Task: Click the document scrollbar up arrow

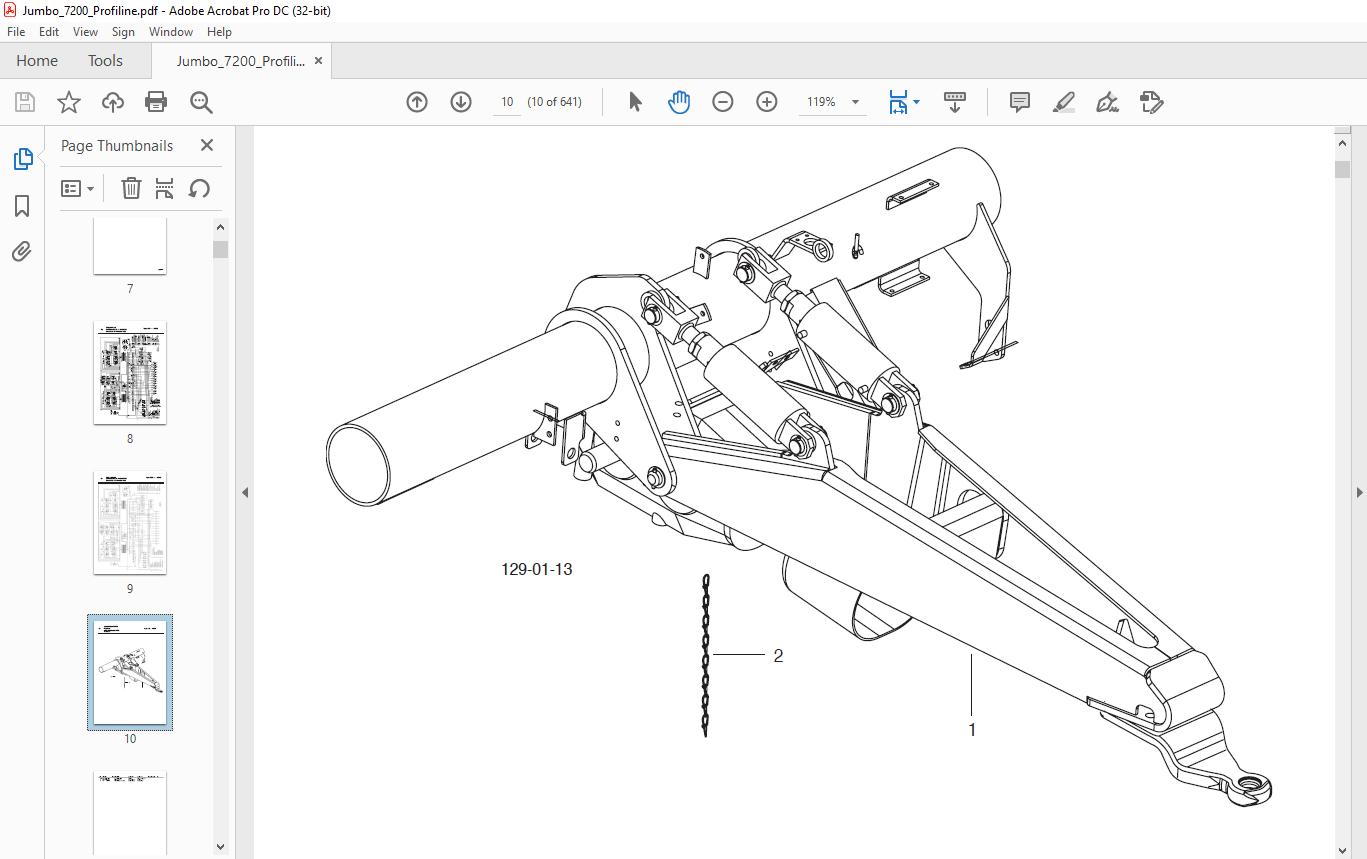Action: click(1342, 145)
